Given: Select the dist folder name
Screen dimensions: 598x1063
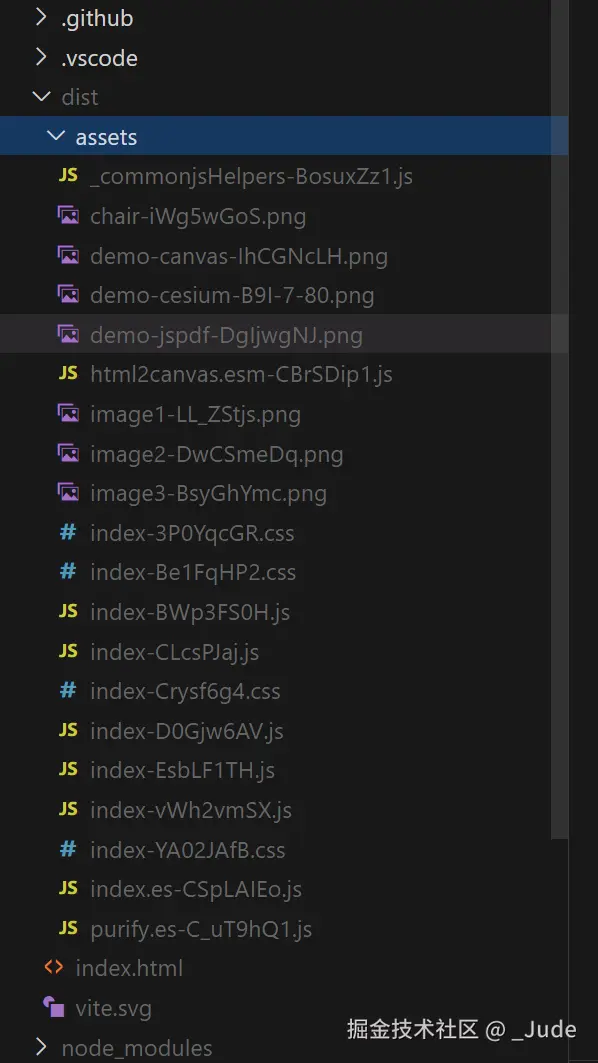Looking at the screenshot, I should click(x=80, y=97).
